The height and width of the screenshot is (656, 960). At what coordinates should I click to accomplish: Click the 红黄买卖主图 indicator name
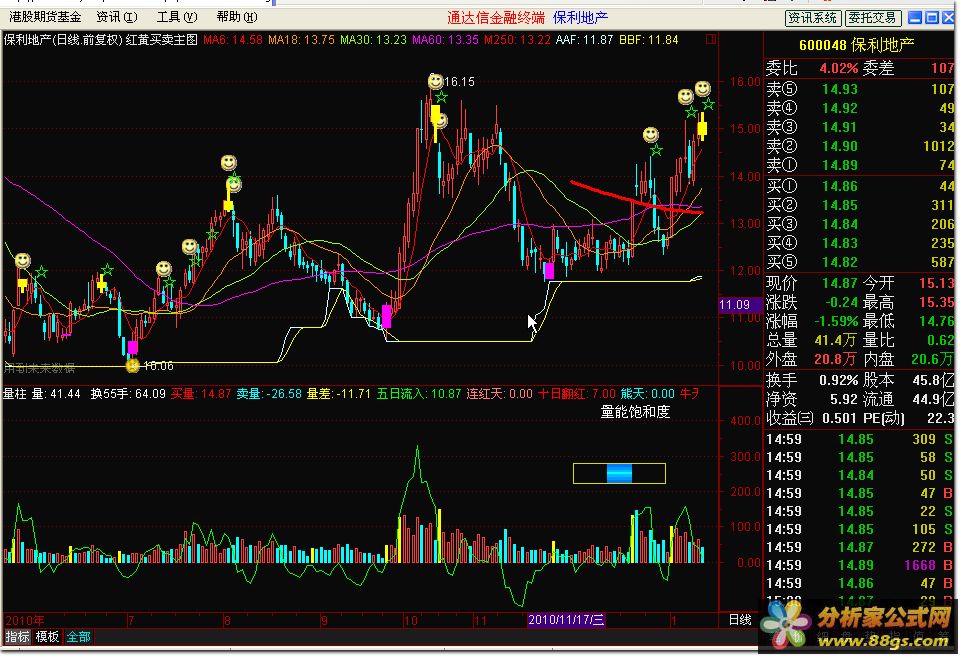pyautogui.click(x=162, y=40)
